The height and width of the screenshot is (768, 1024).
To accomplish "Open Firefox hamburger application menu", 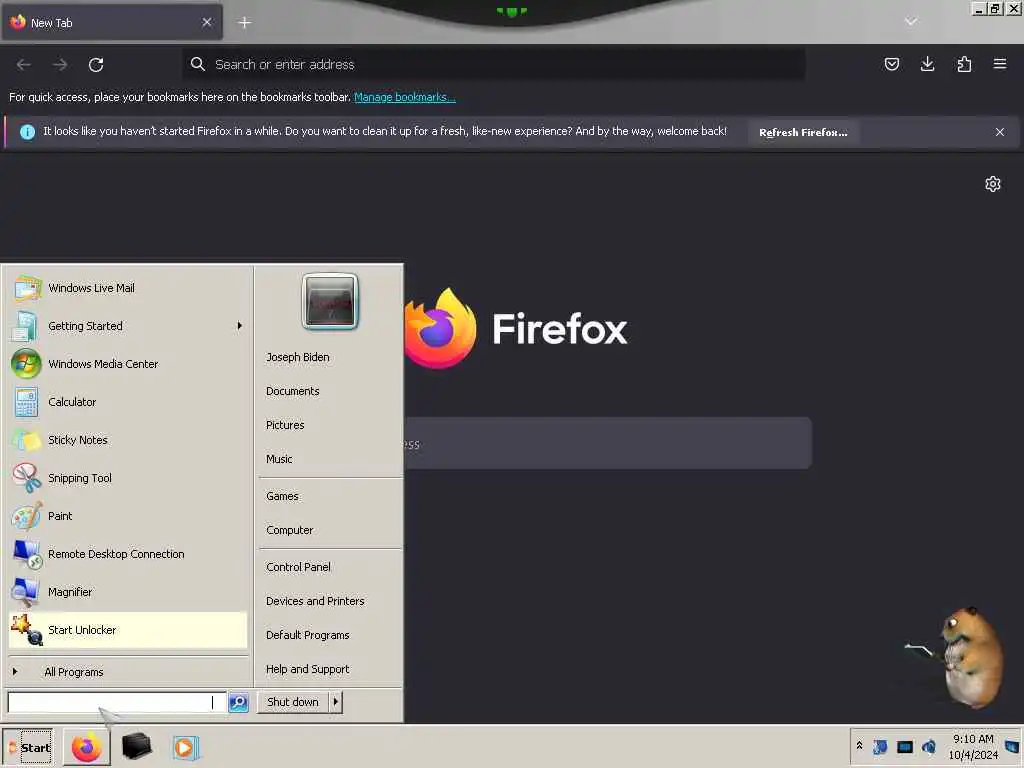I will coord(1000,64).
